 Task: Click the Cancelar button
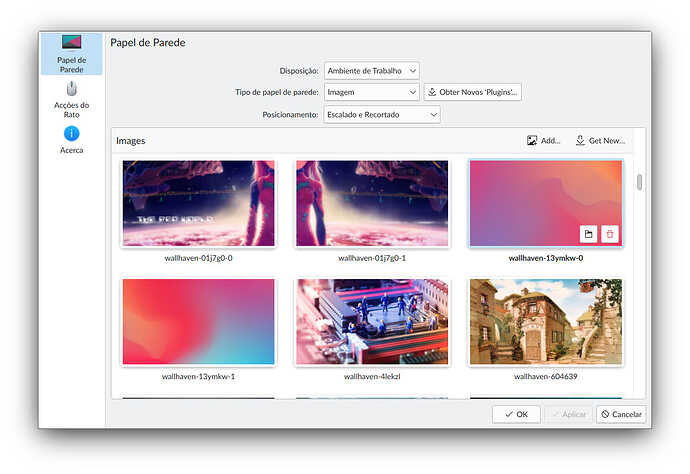(621, 414)
